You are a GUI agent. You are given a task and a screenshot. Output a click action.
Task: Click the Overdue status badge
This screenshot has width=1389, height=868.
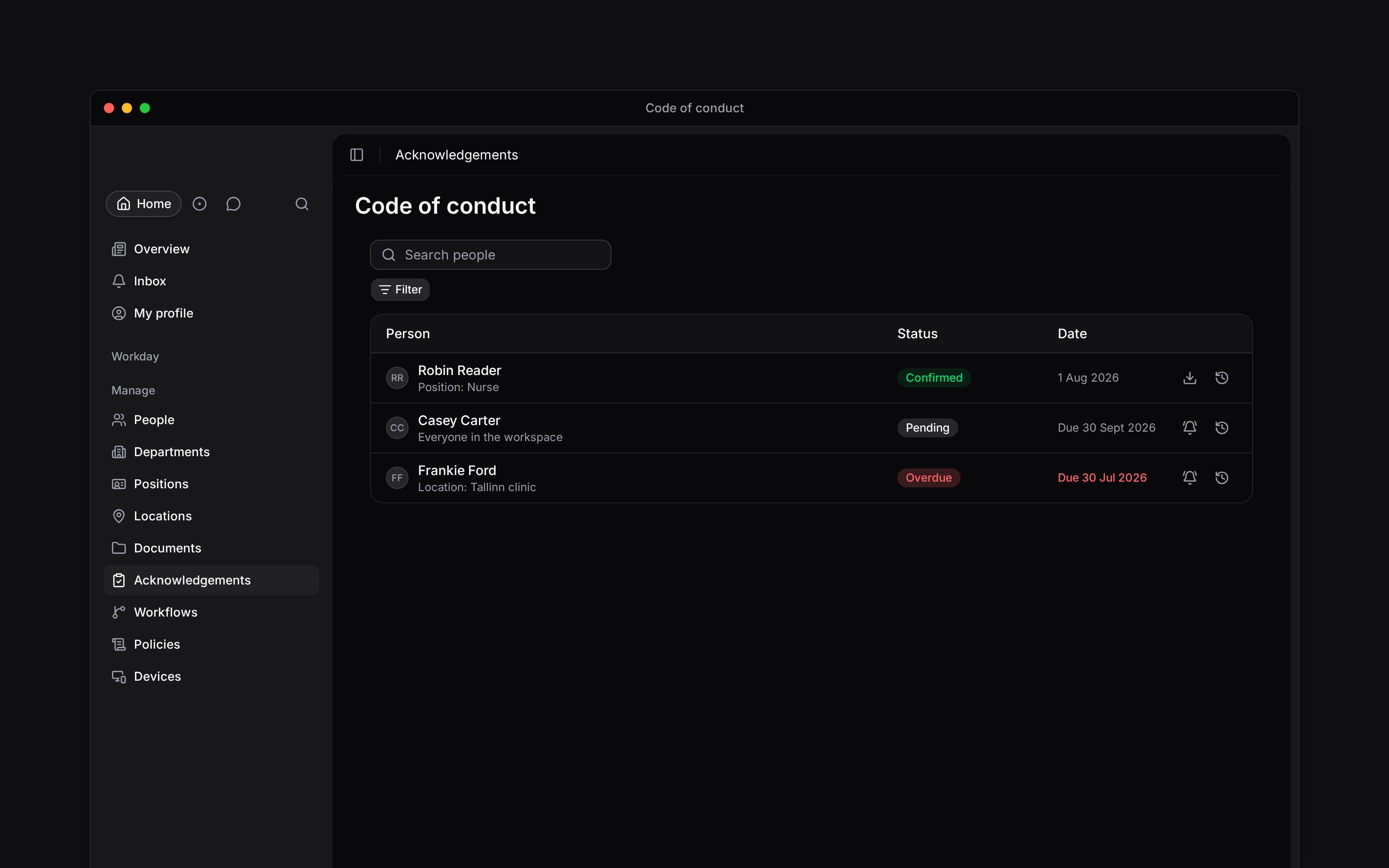[929, 477]
